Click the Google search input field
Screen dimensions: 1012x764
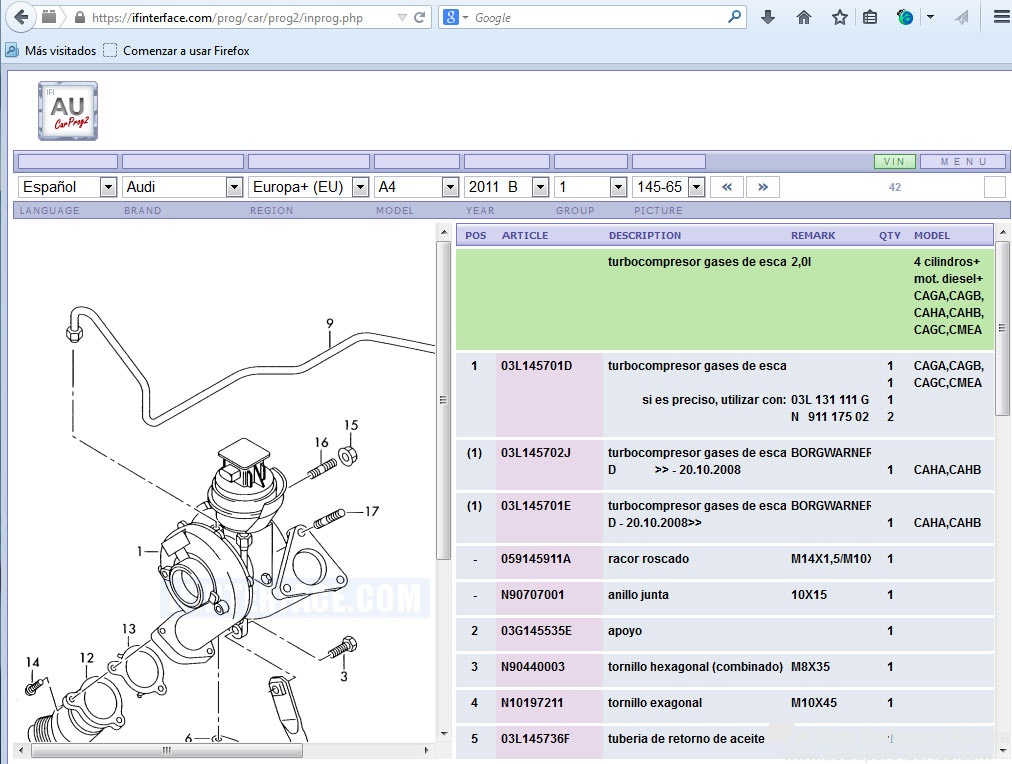click(597, 17)
